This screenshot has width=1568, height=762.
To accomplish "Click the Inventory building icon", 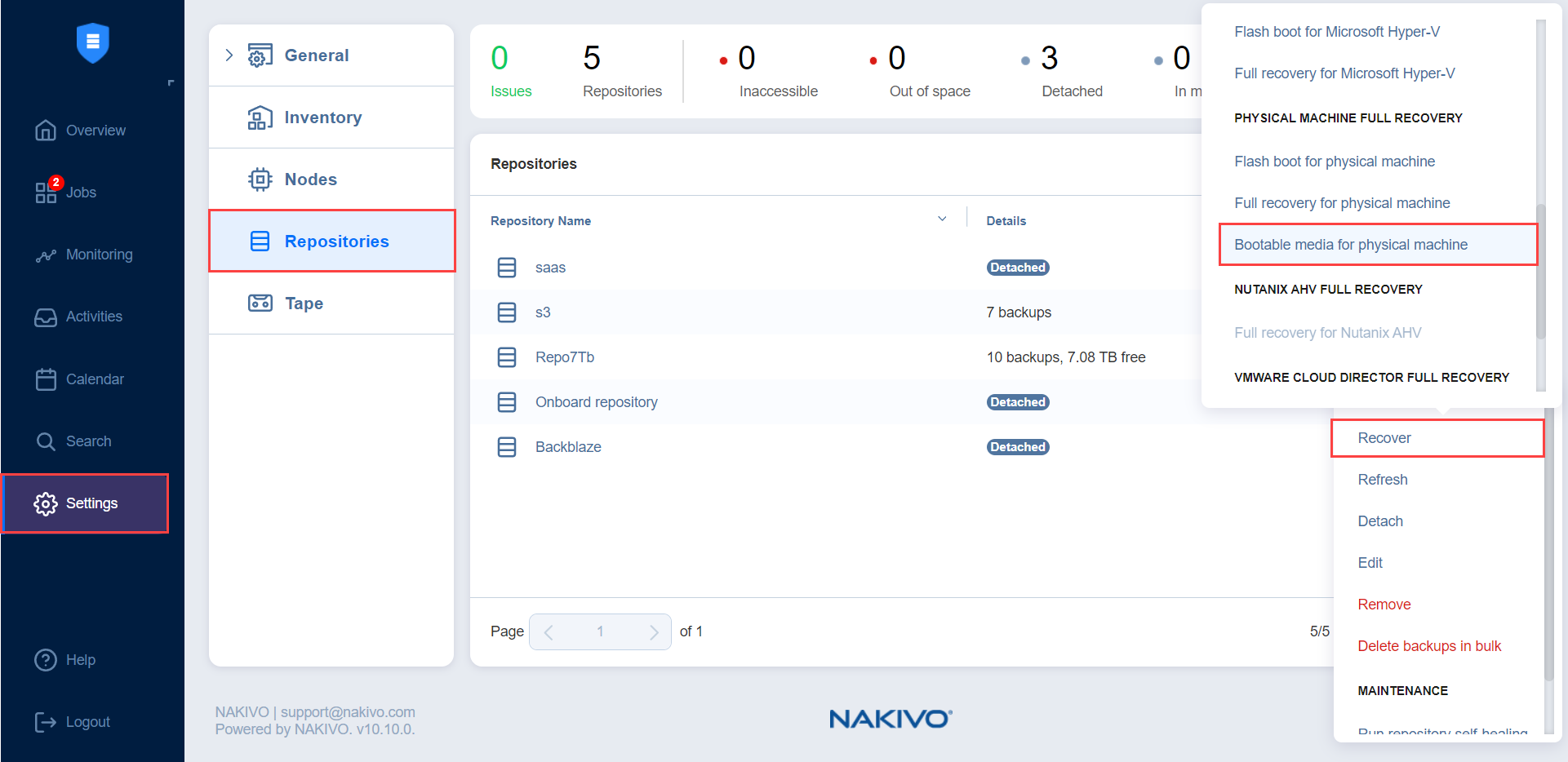I will (260, 117).
